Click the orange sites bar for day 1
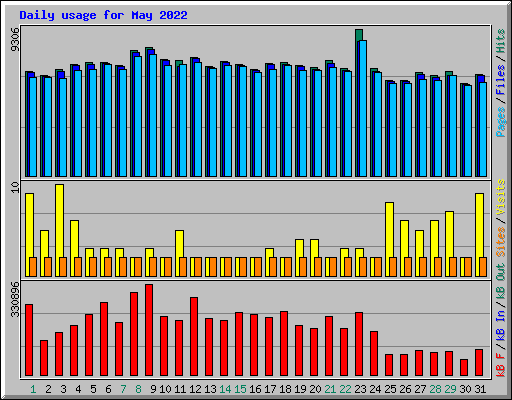The image size is (512, 400). tap(33, 267)
